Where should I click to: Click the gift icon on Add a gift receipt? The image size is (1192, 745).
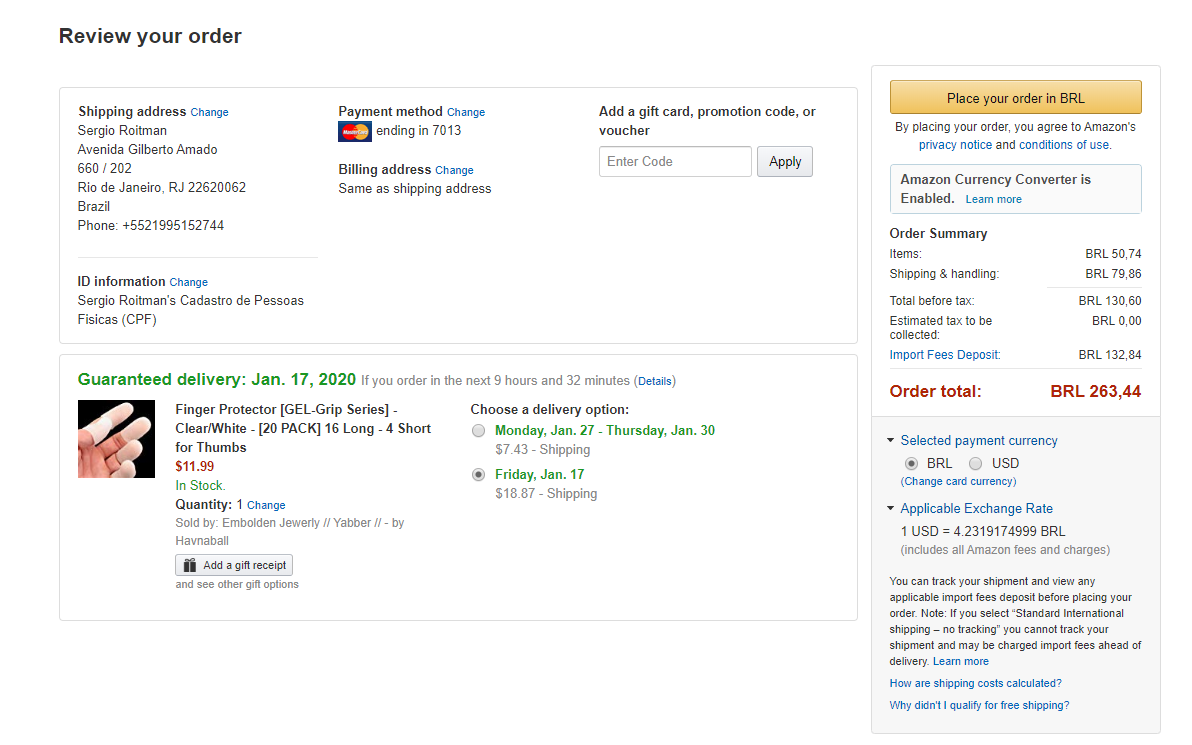(x=189, y=565)
